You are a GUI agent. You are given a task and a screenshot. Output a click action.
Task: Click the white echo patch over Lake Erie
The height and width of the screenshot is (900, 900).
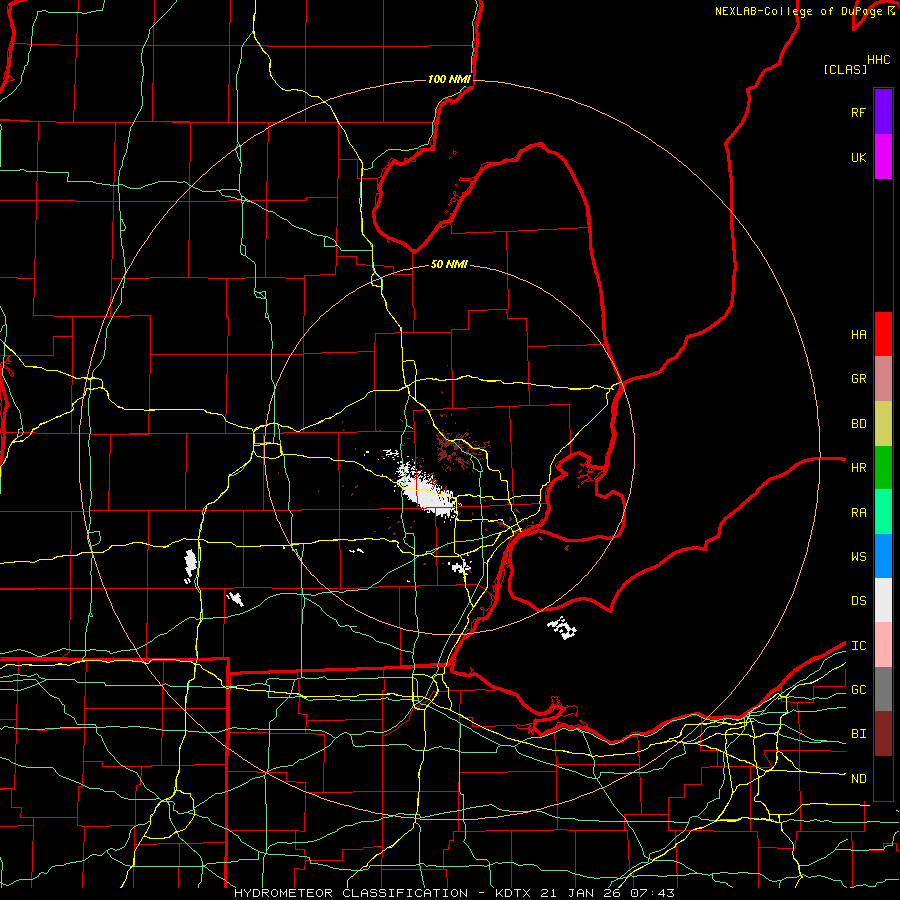point(562,628)
